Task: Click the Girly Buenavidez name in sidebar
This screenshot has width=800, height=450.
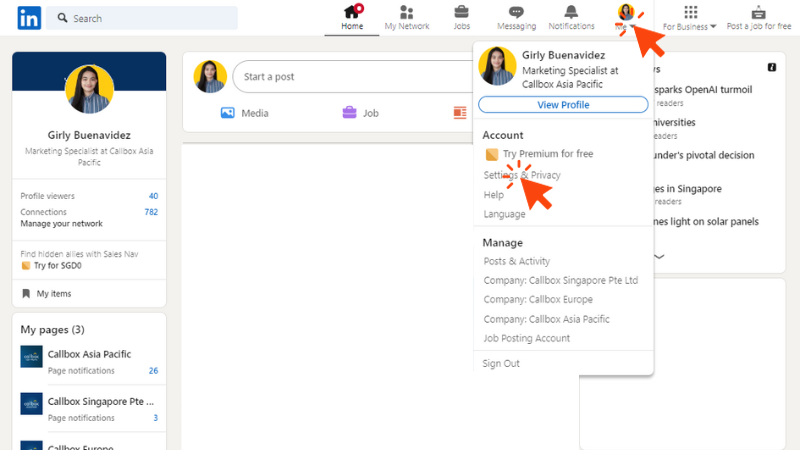Action: [89, 135]
